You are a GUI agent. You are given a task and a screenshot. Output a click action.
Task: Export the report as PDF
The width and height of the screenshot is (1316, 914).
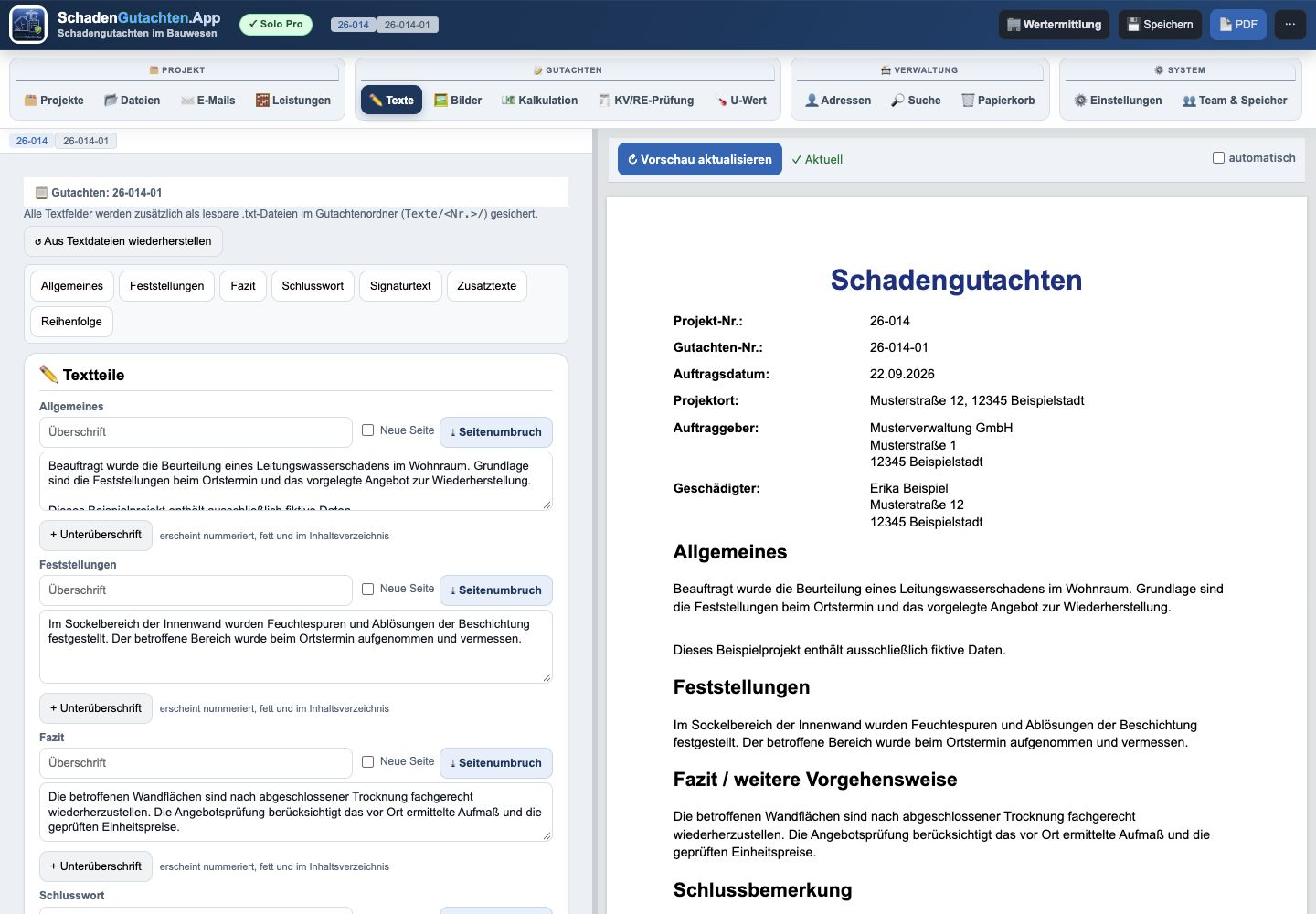click(x=1238, y=25)
